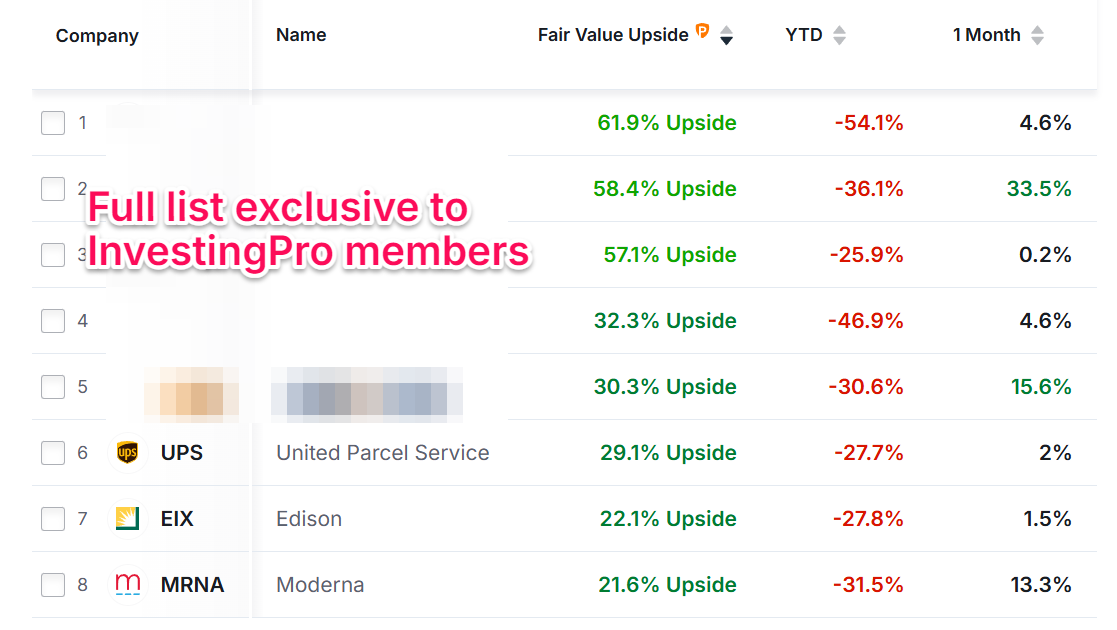1117x630 pixels.
Task: Open the UPS ticker link
Action: [182, 453]
